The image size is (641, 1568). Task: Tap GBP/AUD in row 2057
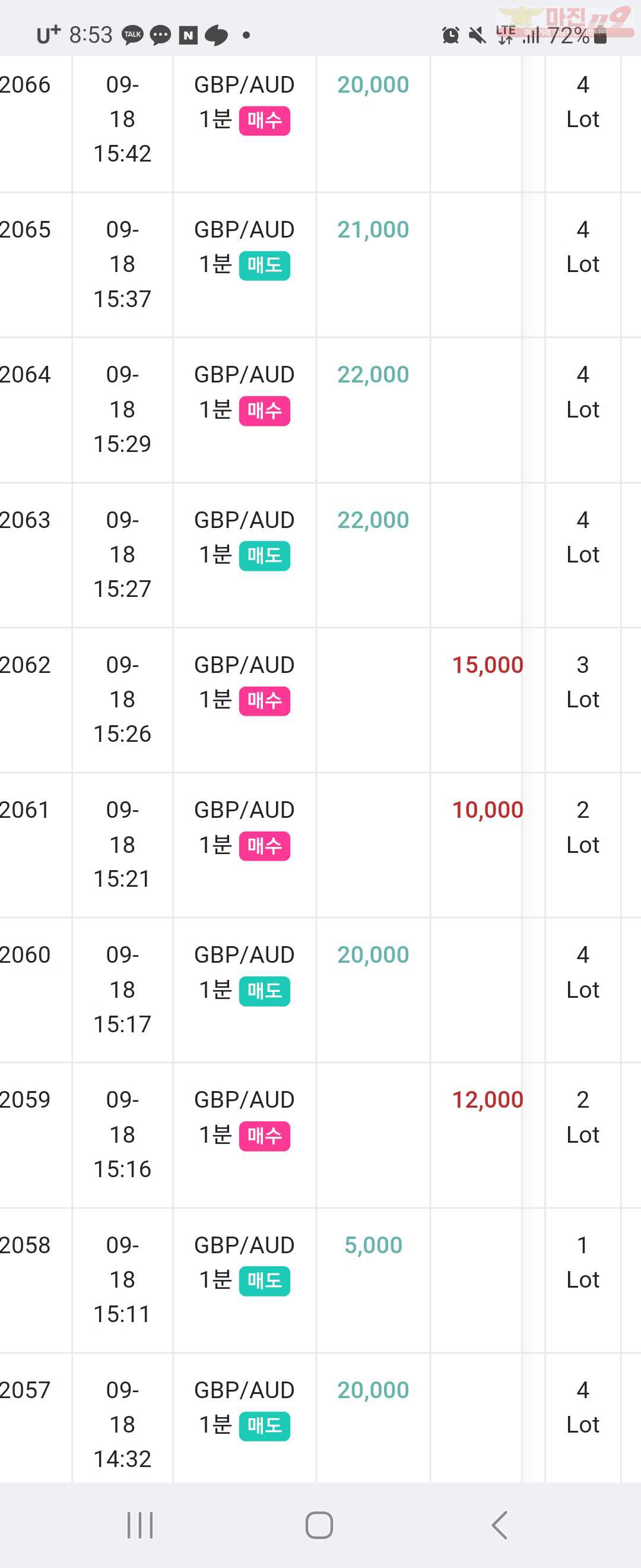(244, 1390)
